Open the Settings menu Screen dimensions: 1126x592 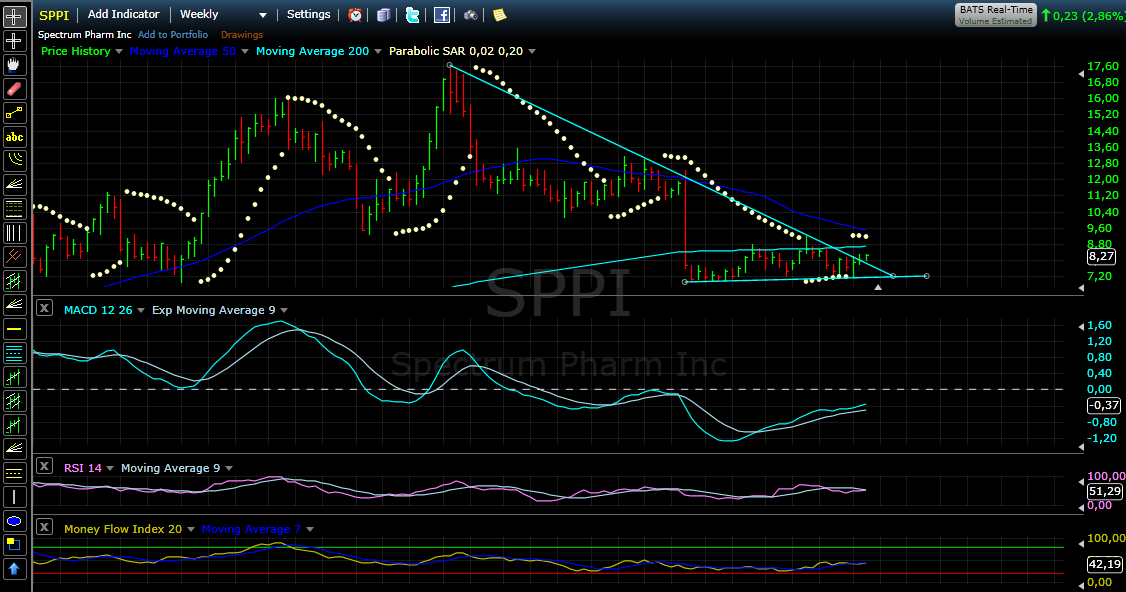(309, 14)
